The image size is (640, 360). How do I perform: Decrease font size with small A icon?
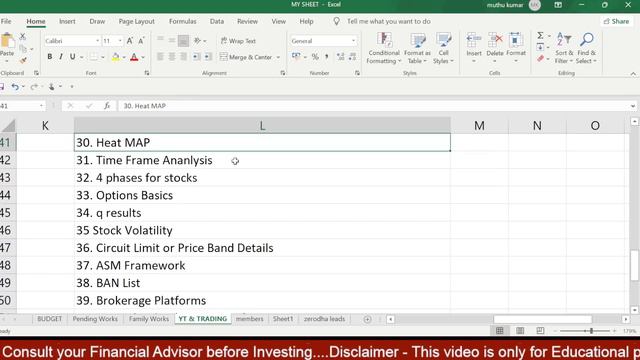pyautogui.click(x=141, y=41)
